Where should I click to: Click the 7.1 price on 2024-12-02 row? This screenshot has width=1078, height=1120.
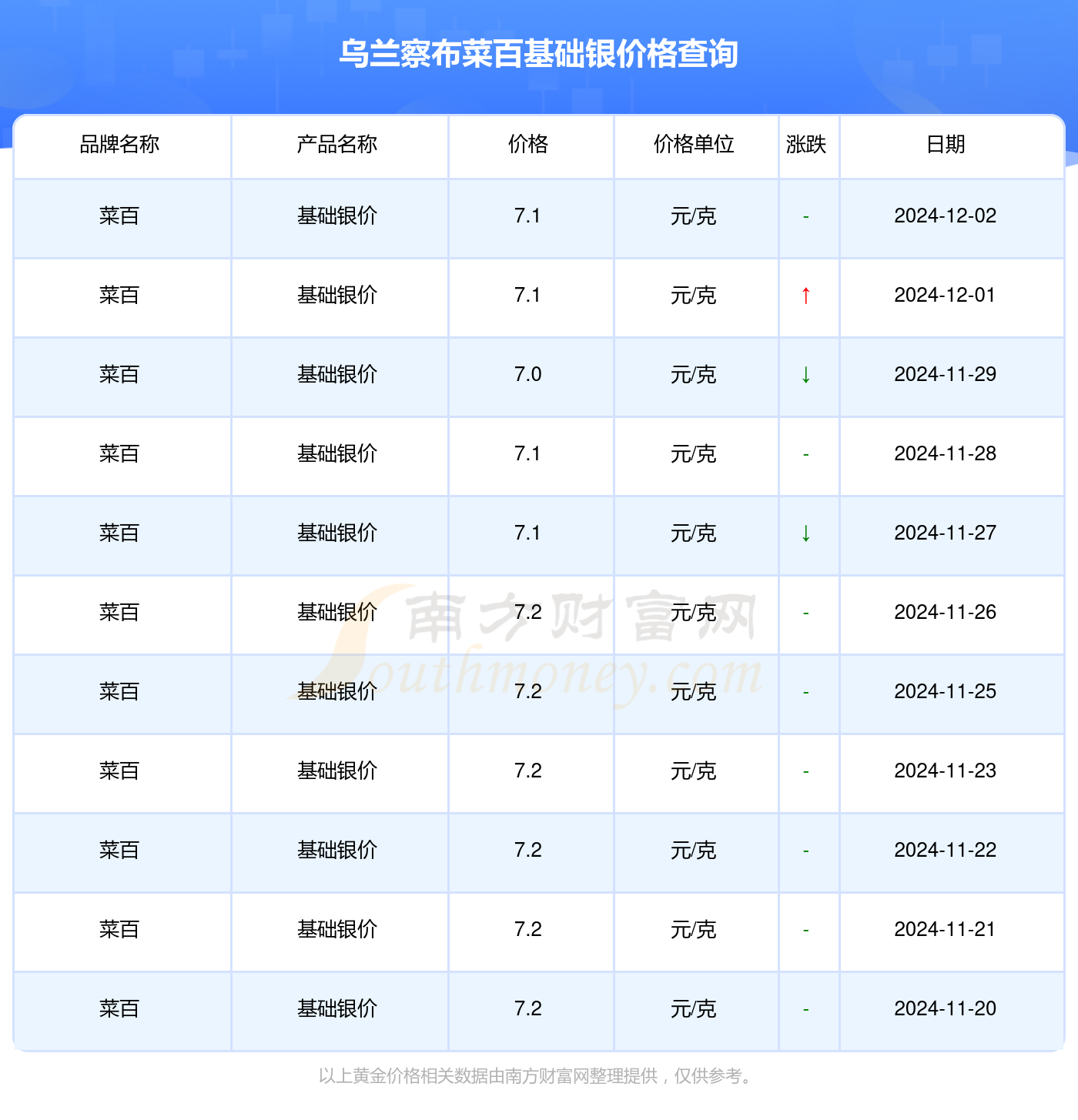[x=528, y=216]
